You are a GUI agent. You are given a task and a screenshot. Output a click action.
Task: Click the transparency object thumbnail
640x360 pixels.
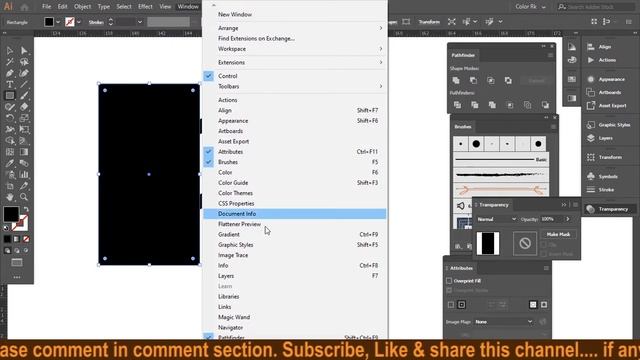click(x=488, y=243)
